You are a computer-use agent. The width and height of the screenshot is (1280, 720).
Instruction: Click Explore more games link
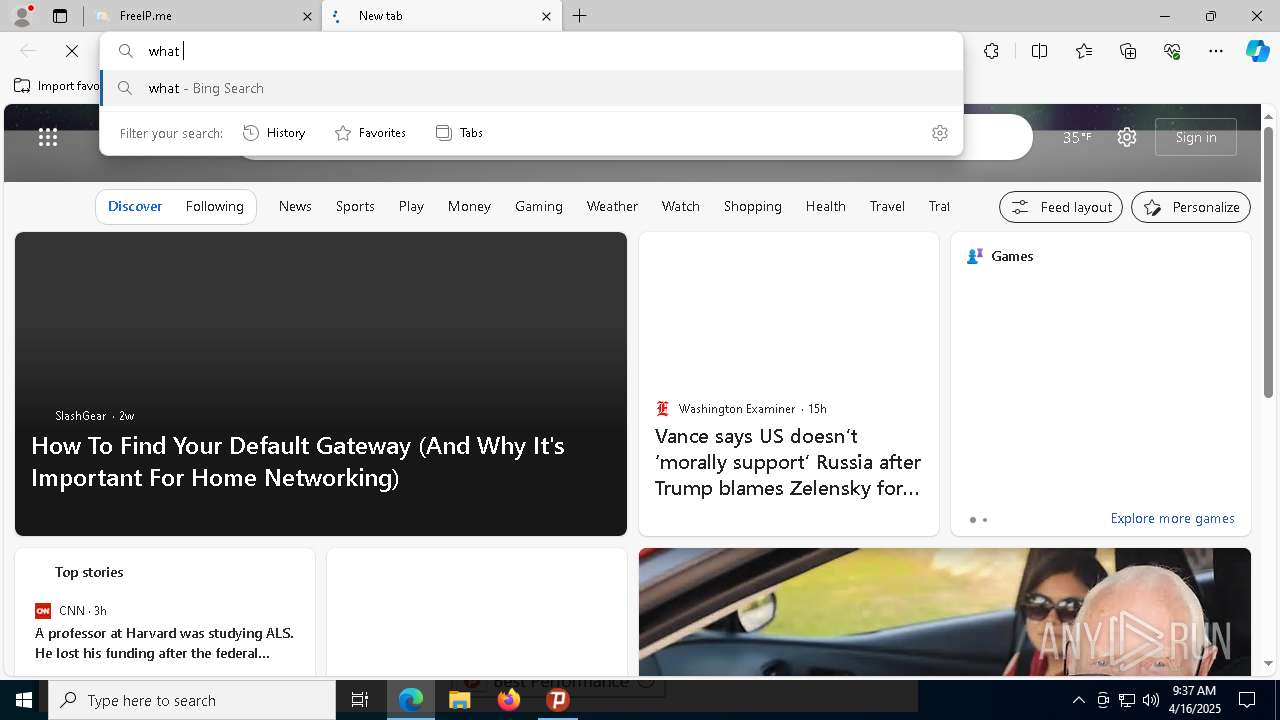(1172, 519)
